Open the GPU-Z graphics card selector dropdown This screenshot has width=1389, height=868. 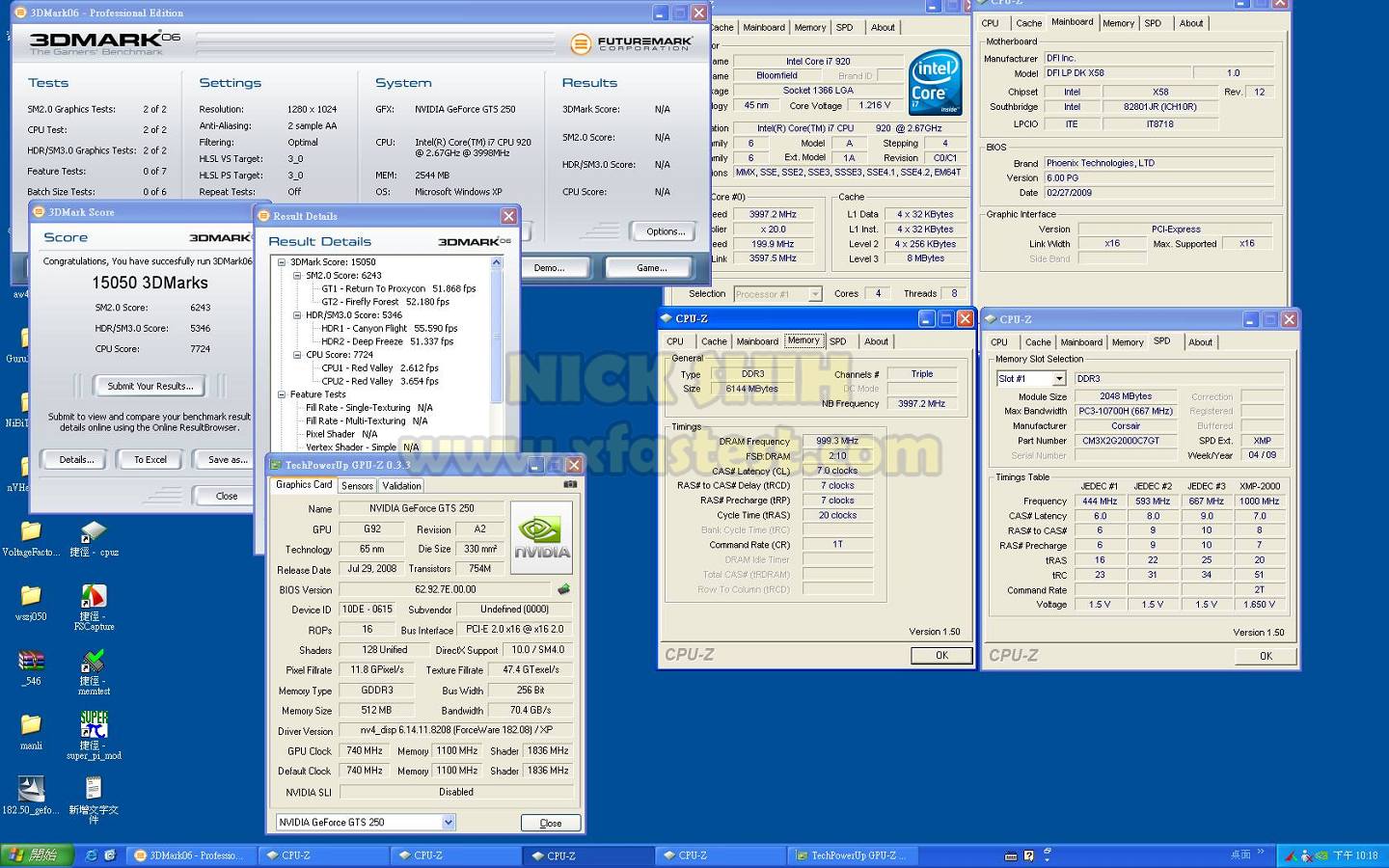click(x=449, y=823)
